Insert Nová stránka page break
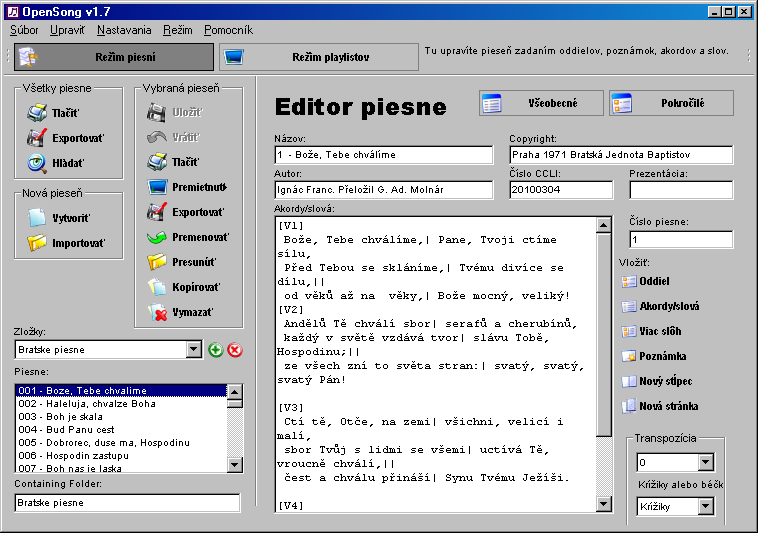 [x=660, y=406]
